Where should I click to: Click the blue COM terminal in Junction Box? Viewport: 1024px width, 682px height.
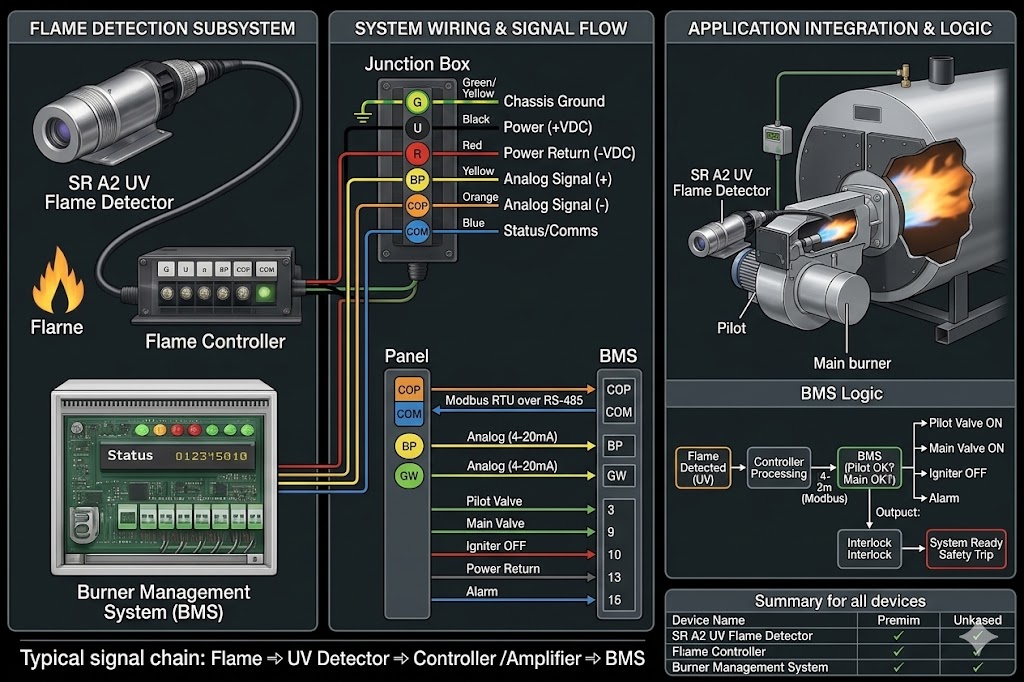point(417,231)
